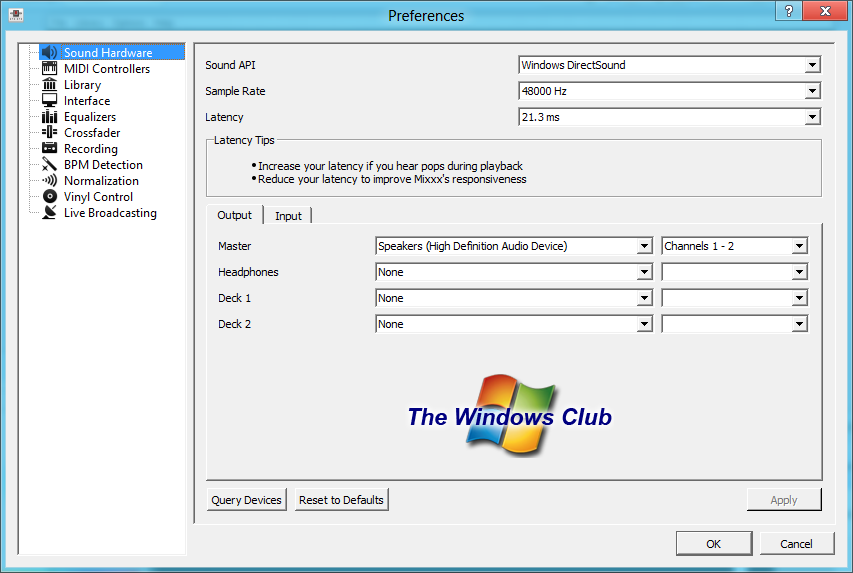The width and height of the screenshot is (853, 573).
Task: Click the MIDI Controllers keyboard icon
Action: coord(50,68)
